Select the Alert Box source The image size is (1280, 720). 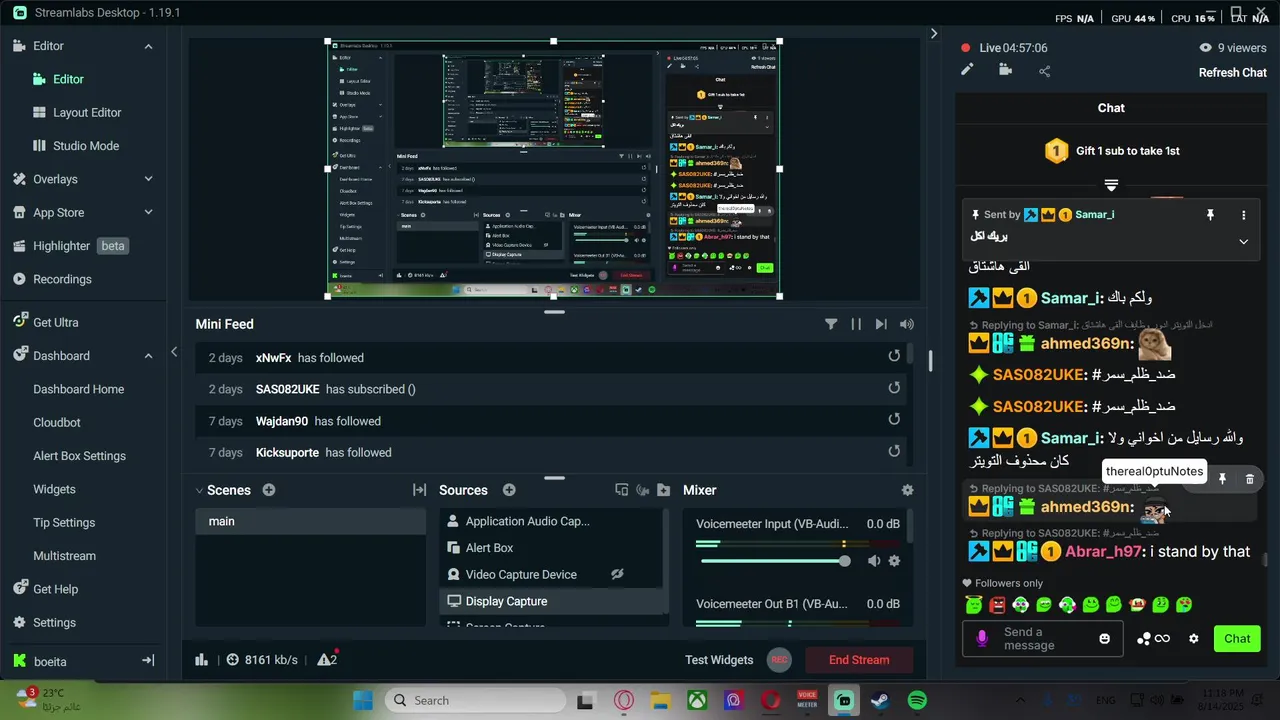pos(553,548)
